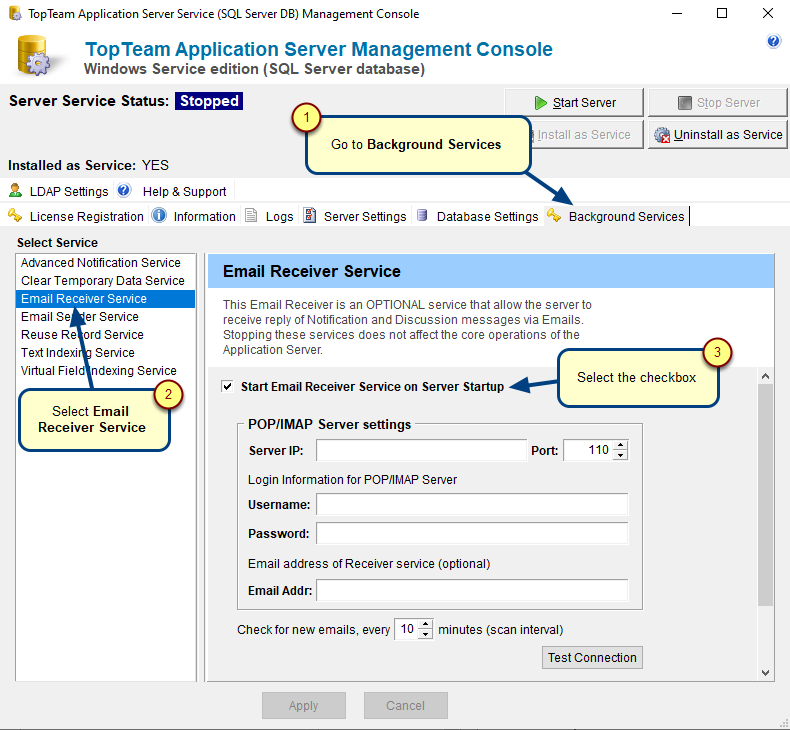The height and width of the screenshot is (730, 790).
Task: Click the Help & Support question mark icon
Action: [x=124, y=190]
